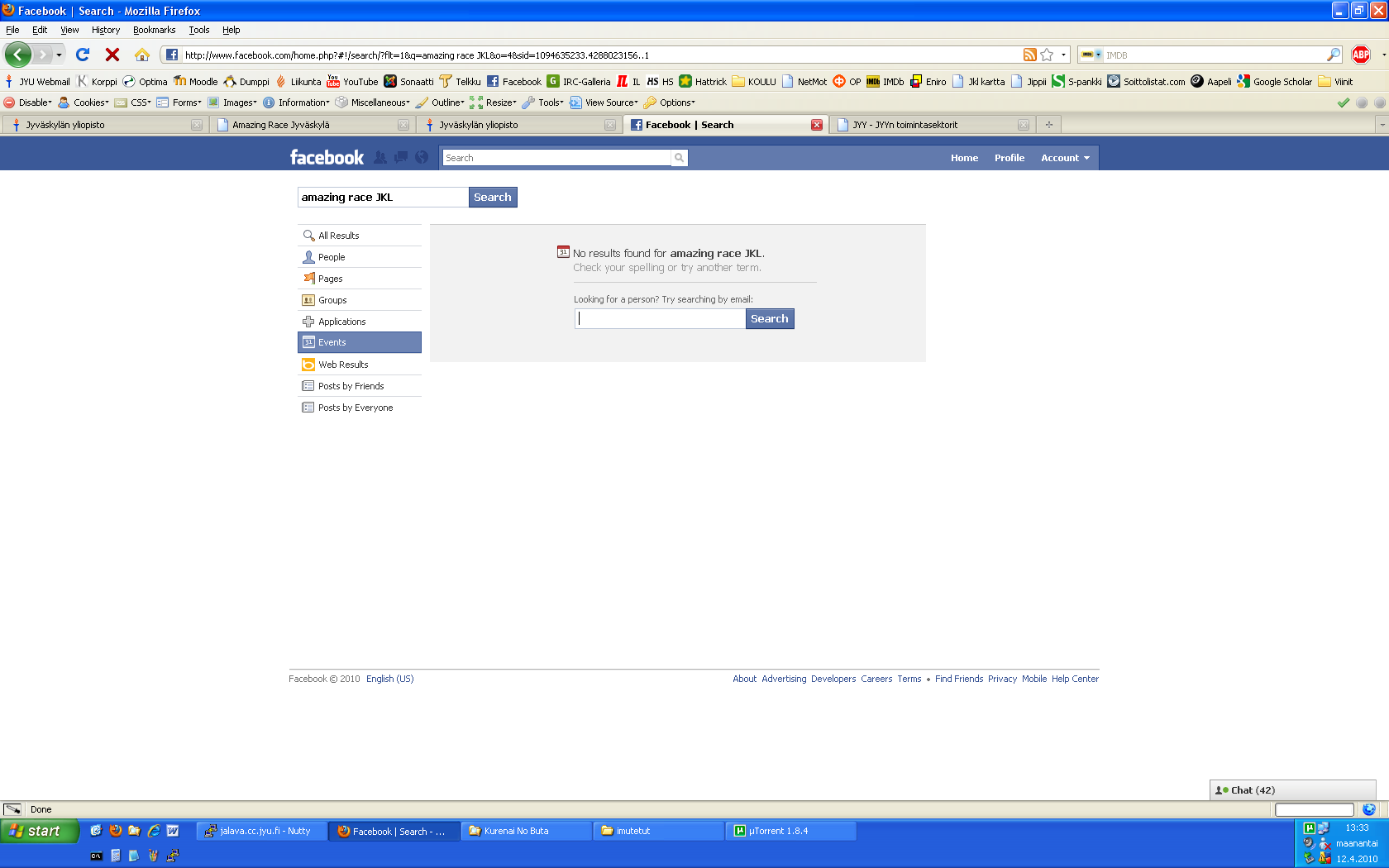Click the Firefox address bar URL field
The width and height of the screenshot is (1389, 868).
(599, 55)
